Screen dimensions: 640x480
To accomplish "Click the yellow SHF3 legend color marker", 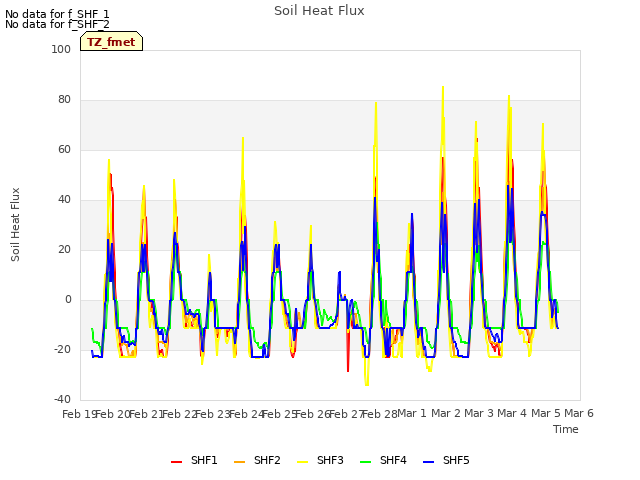I will tap(302, 462).
